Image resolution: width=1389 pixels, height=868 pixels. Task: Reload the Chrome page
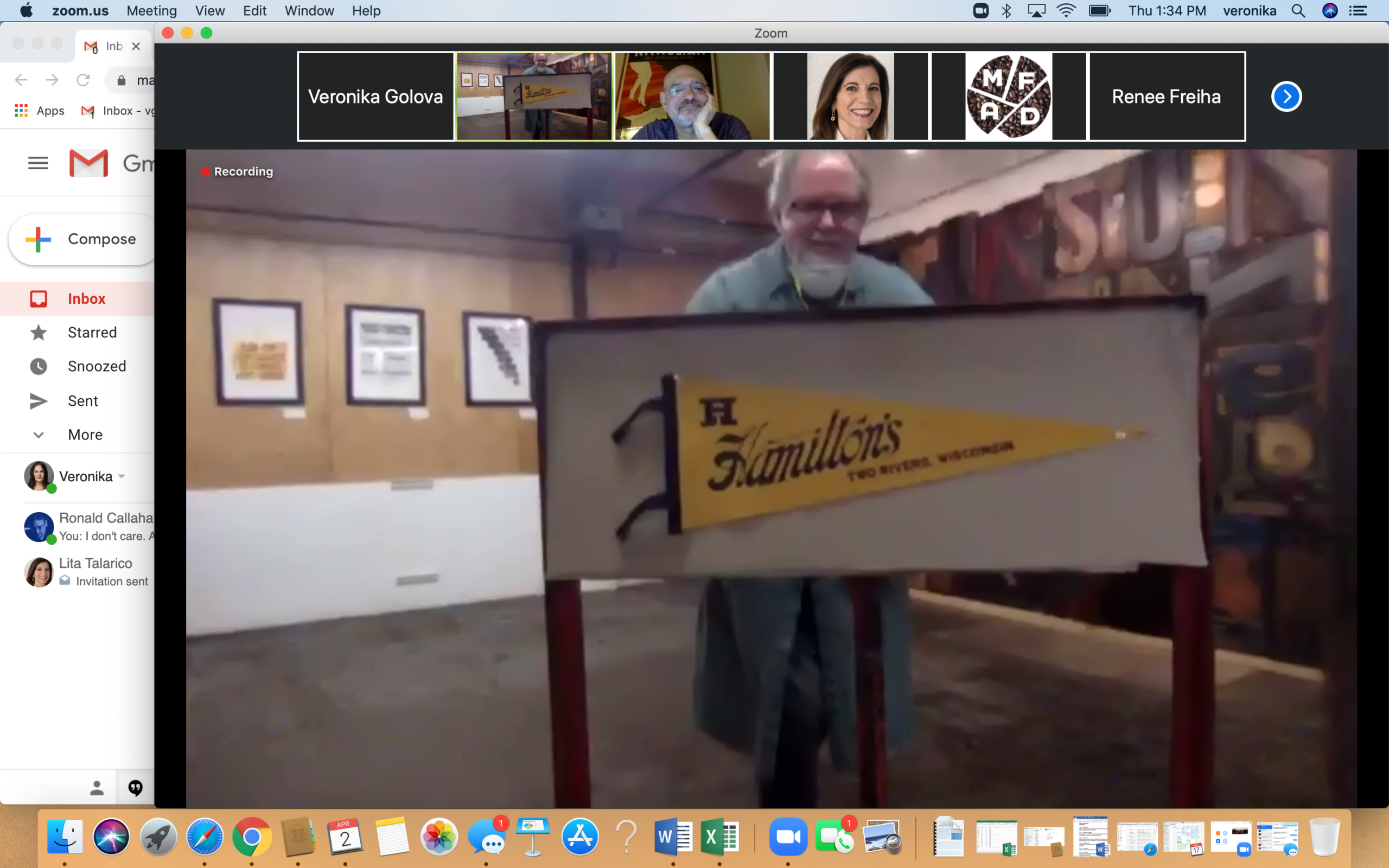[x=83, y=80]
